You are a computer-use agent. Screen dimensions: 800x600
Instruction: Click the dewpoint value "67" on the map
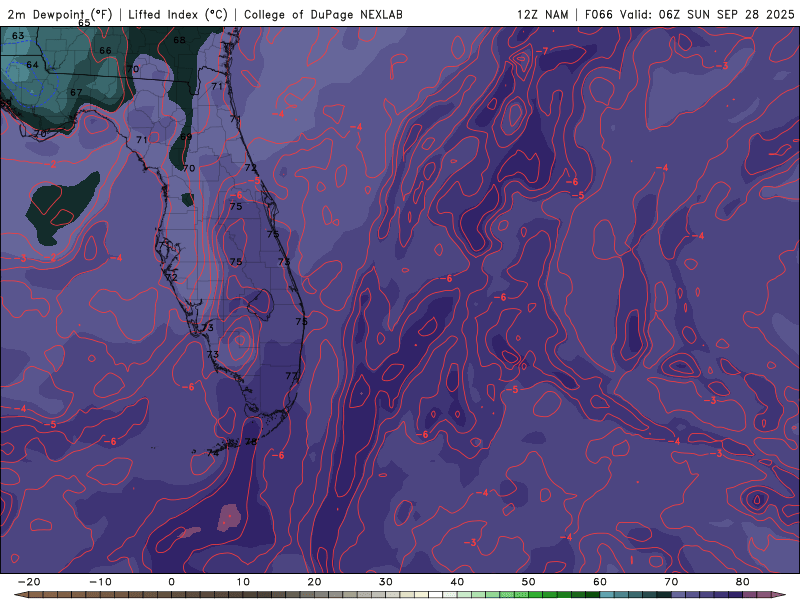(x=76, y=92)
